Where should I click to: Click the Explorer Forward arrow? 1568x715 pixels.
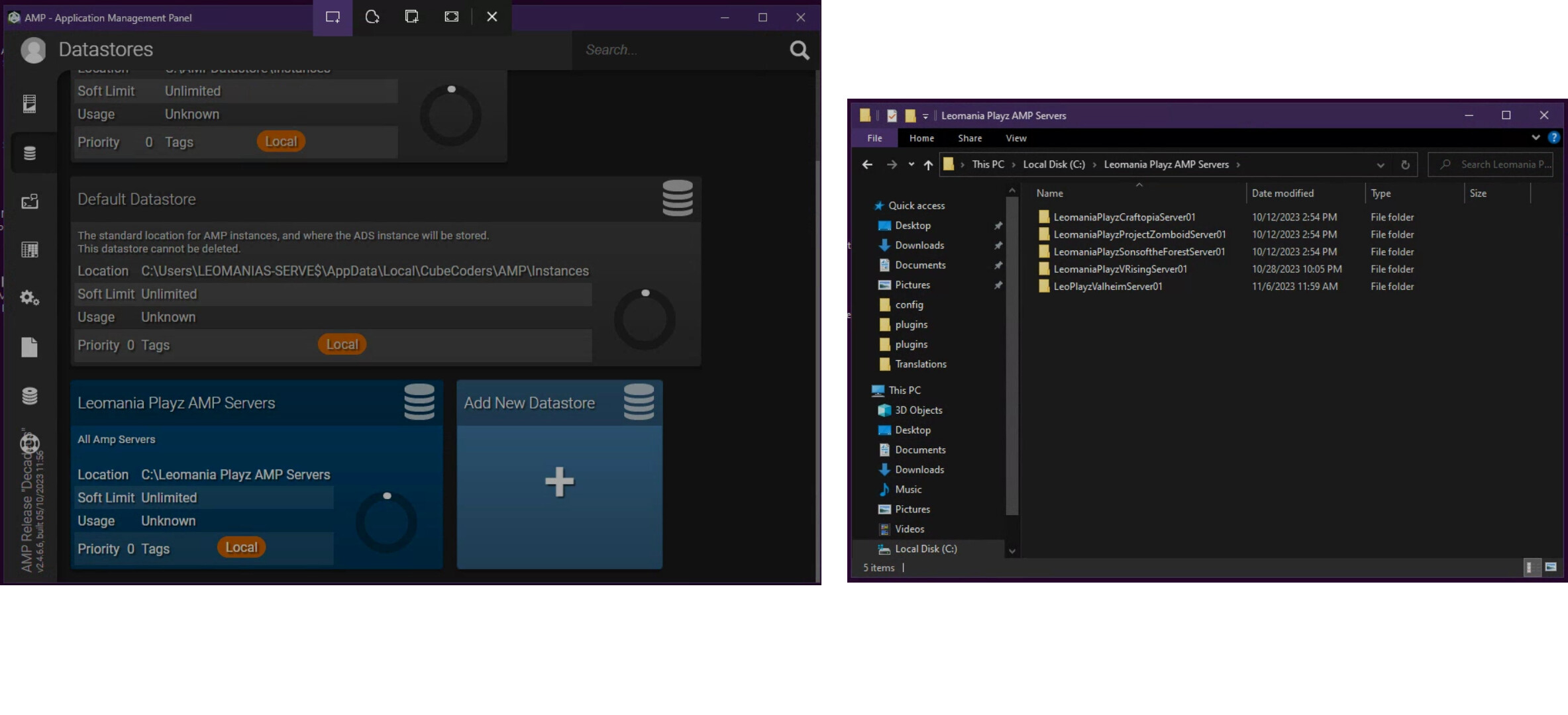tap(892, 165)
